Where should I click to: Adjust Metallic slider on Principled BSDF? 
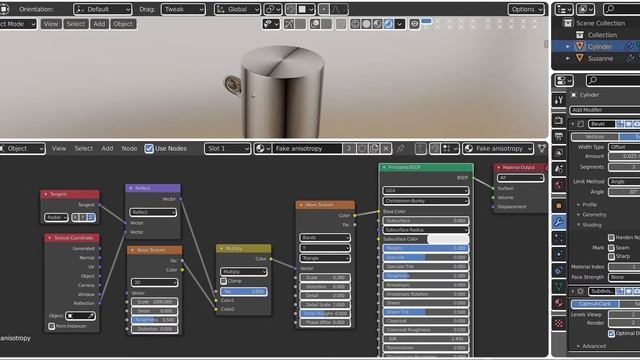pos(425,248)
